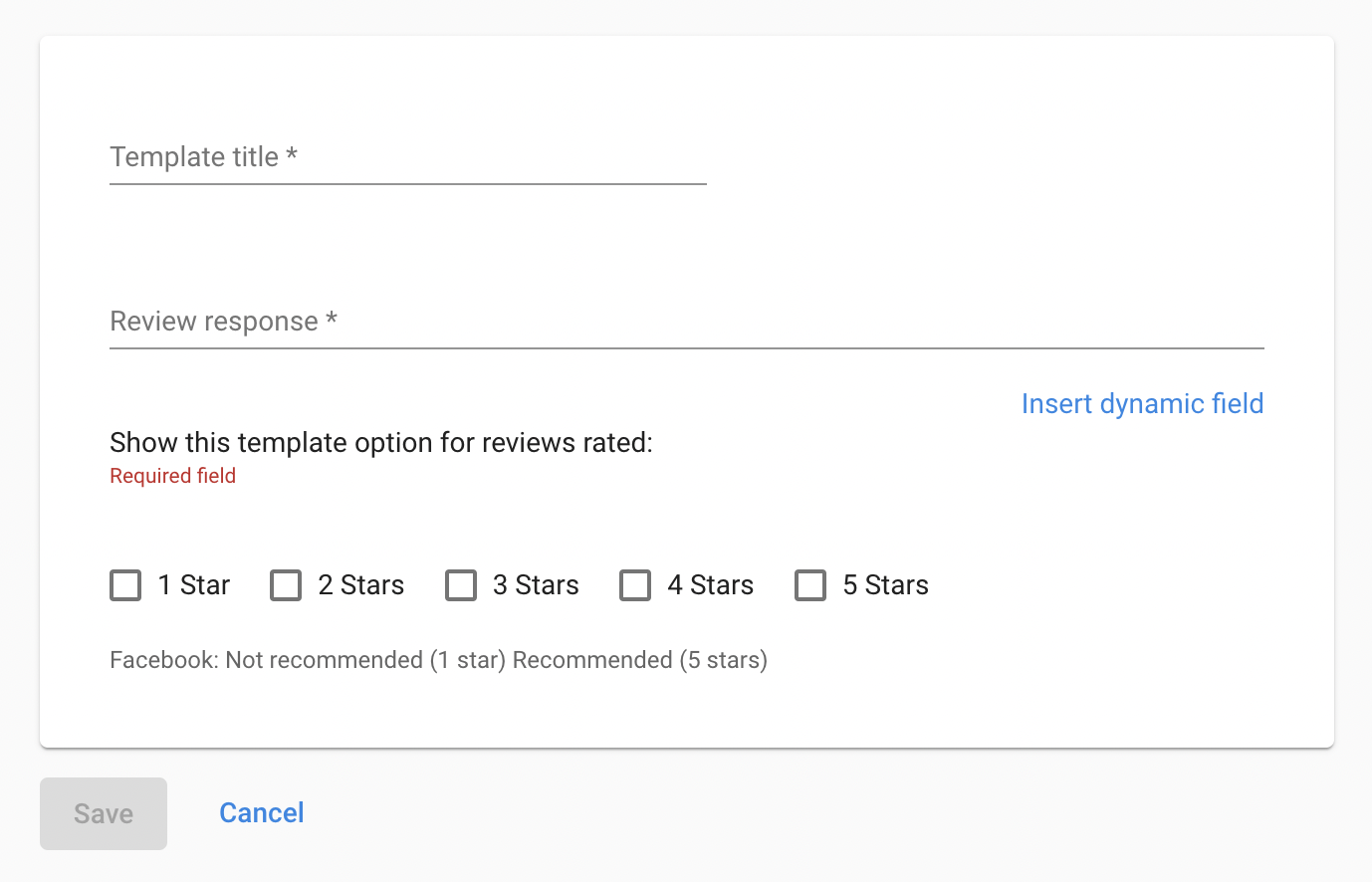Focus the Review response text field
The height and width of the screenshot is (882, 1372).
tap(687, 322)
